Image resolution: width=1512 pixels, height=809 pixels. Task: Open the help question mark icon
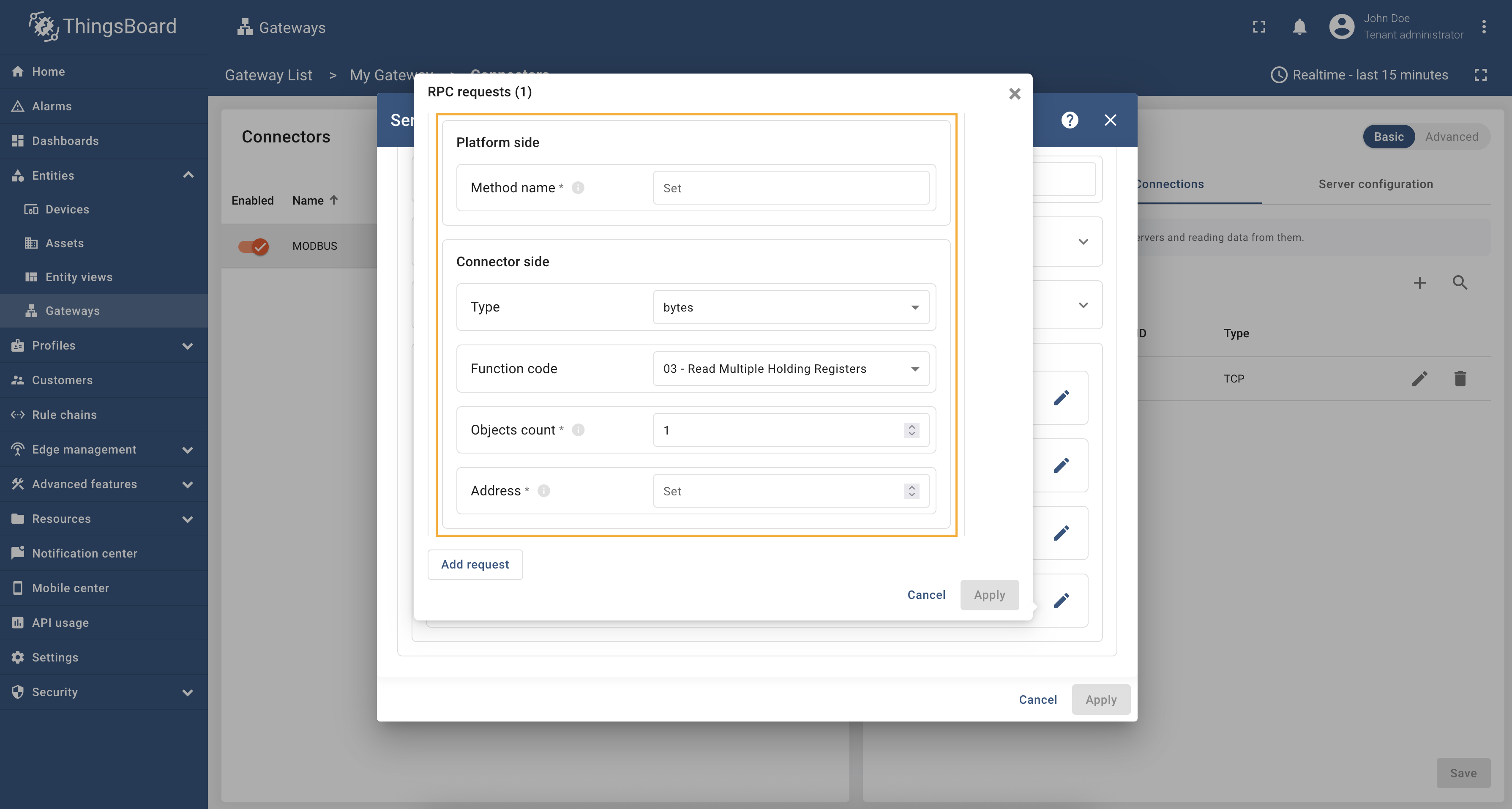click(x=1070, y=120)
